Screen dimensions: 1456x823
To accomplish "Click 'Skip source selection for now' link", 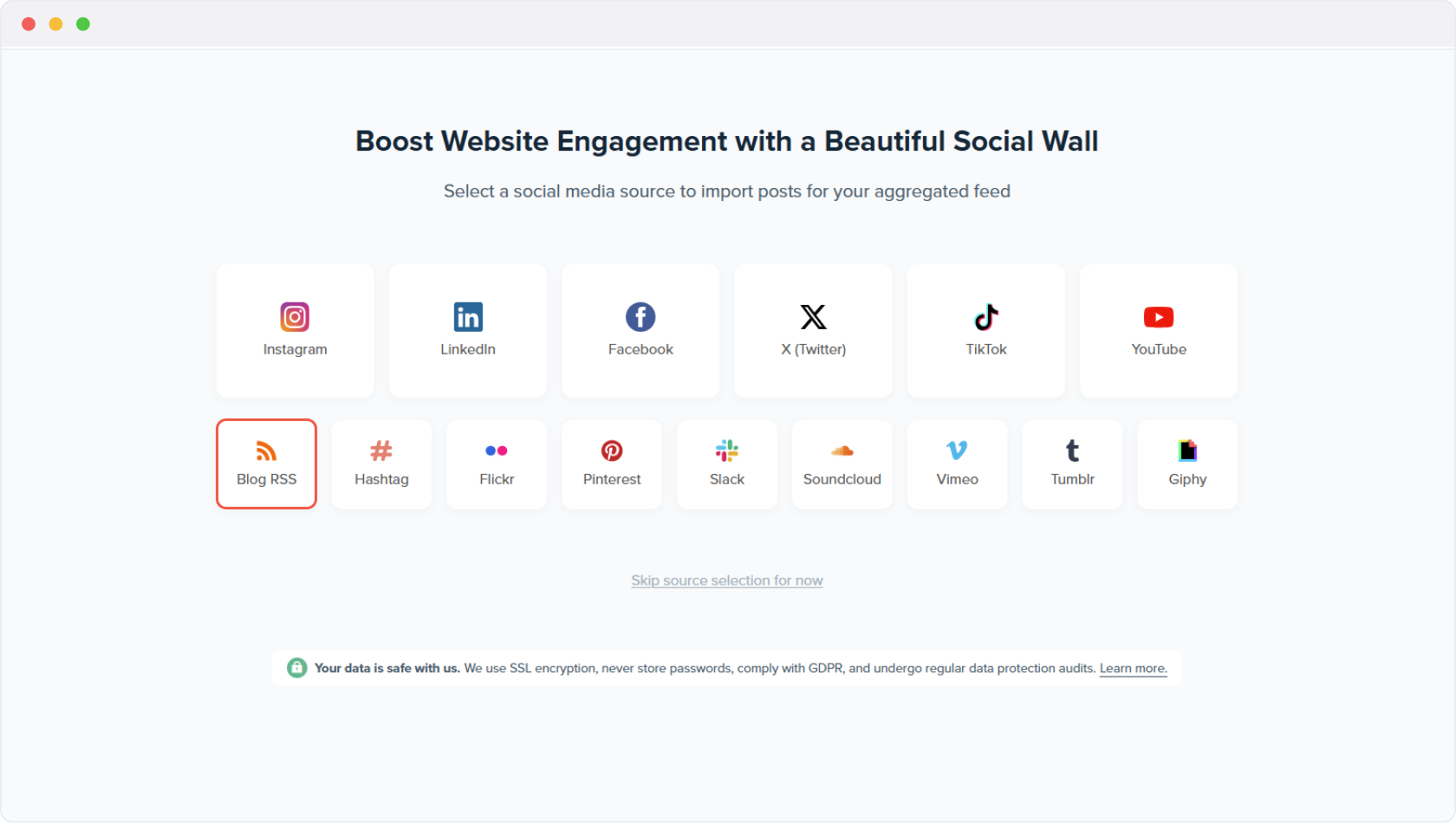I will [x=727, y=580].
